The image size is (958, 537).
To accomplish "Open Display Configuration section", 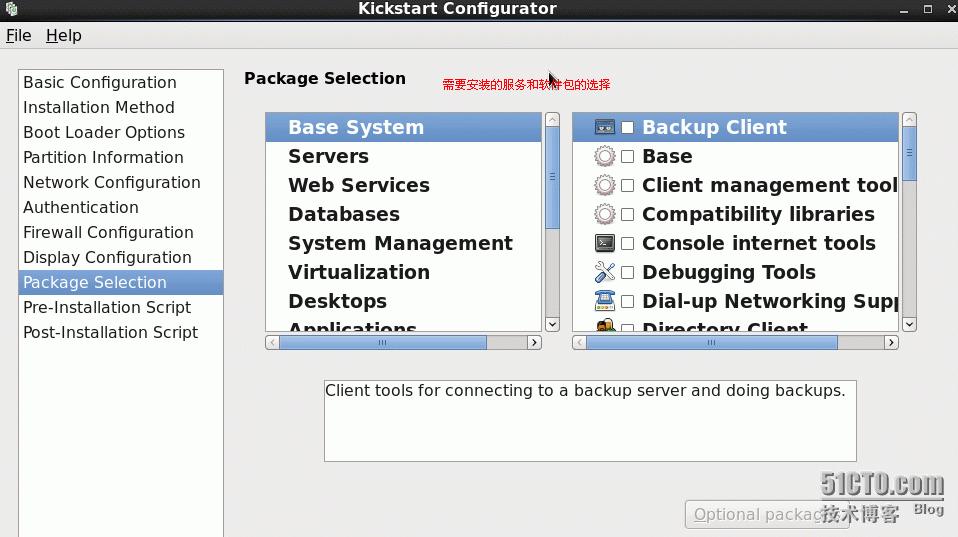I will (121, 258).
